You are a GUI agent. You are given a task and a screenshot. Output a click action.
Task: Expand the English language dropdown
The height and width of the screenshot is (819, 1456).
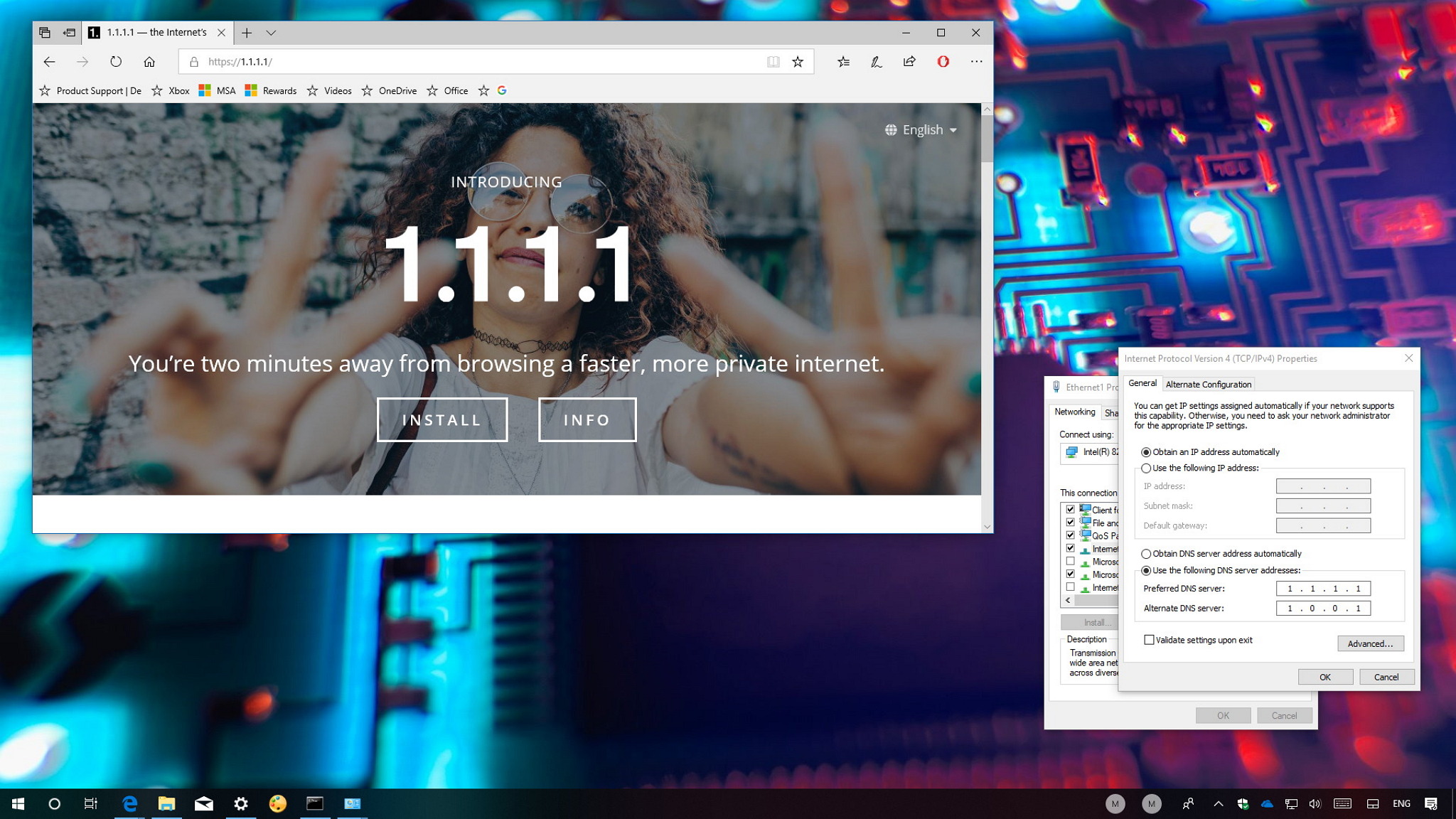coord(921,130)
